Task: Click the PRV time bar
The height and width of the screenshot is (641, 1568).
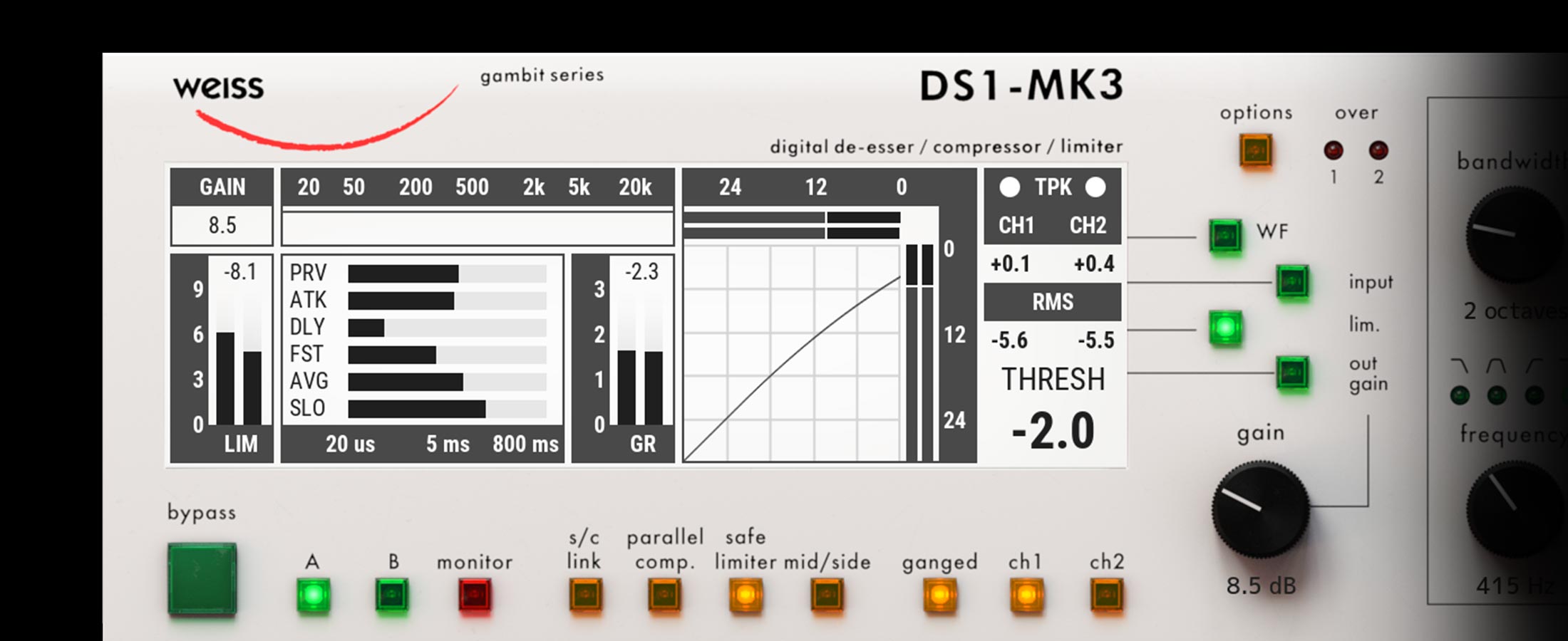Action: point(447,273)
